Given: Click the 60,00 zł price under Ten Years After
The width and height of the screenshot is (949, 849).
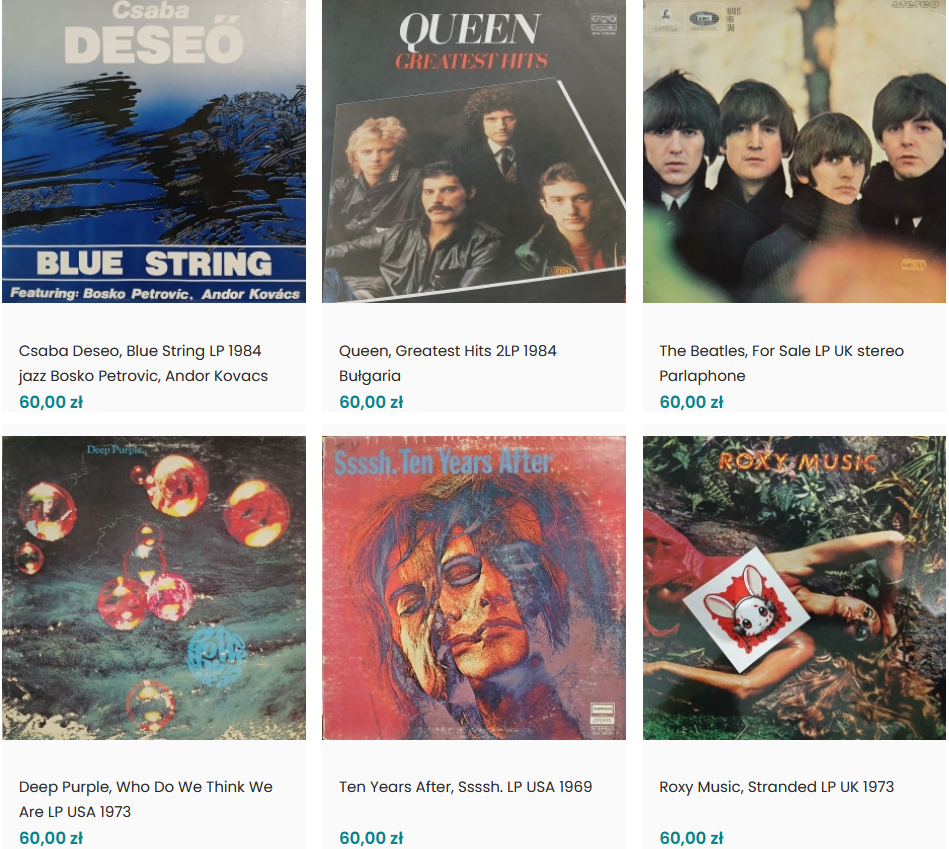Looking at the screenshot, I should click(x=371, y=838).
